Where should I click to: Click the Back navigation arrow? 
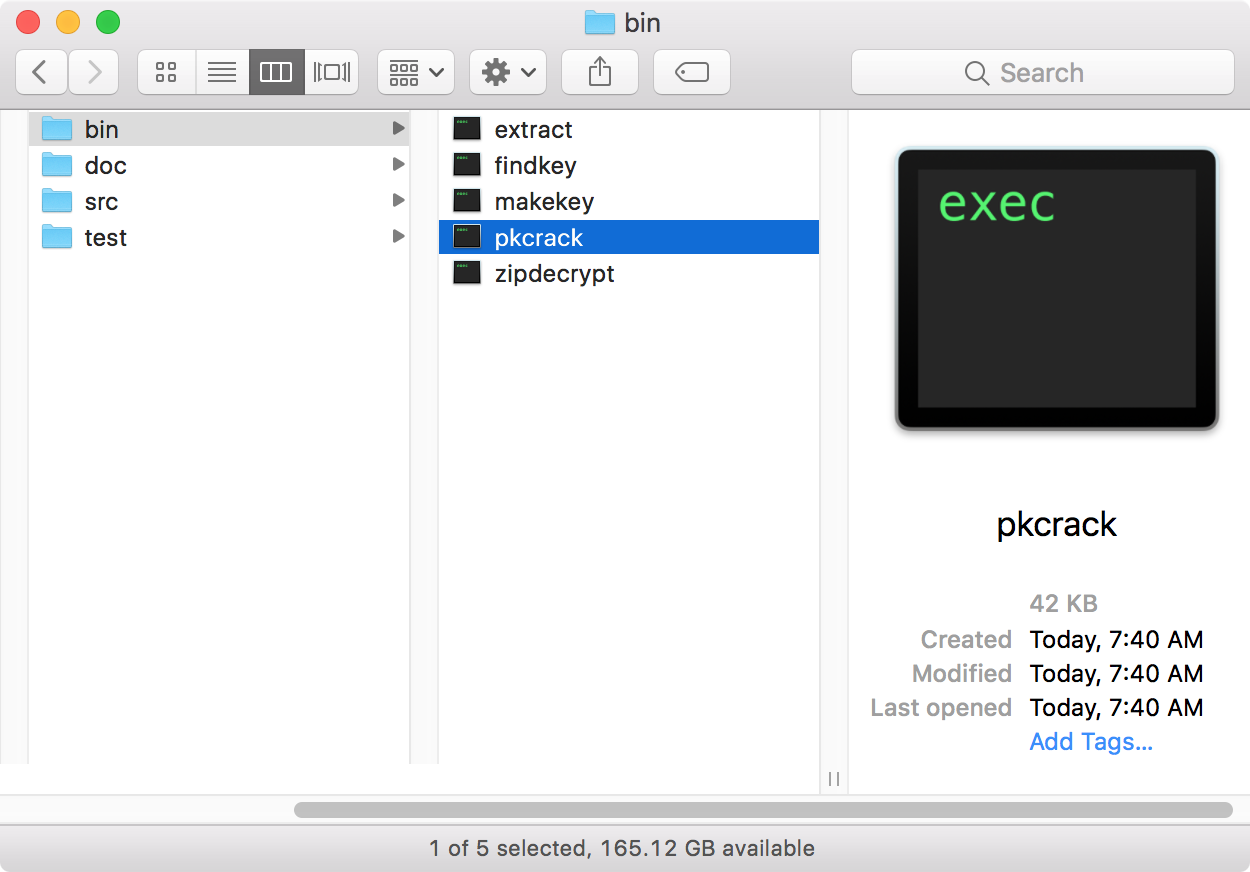[x=41, y=72]
